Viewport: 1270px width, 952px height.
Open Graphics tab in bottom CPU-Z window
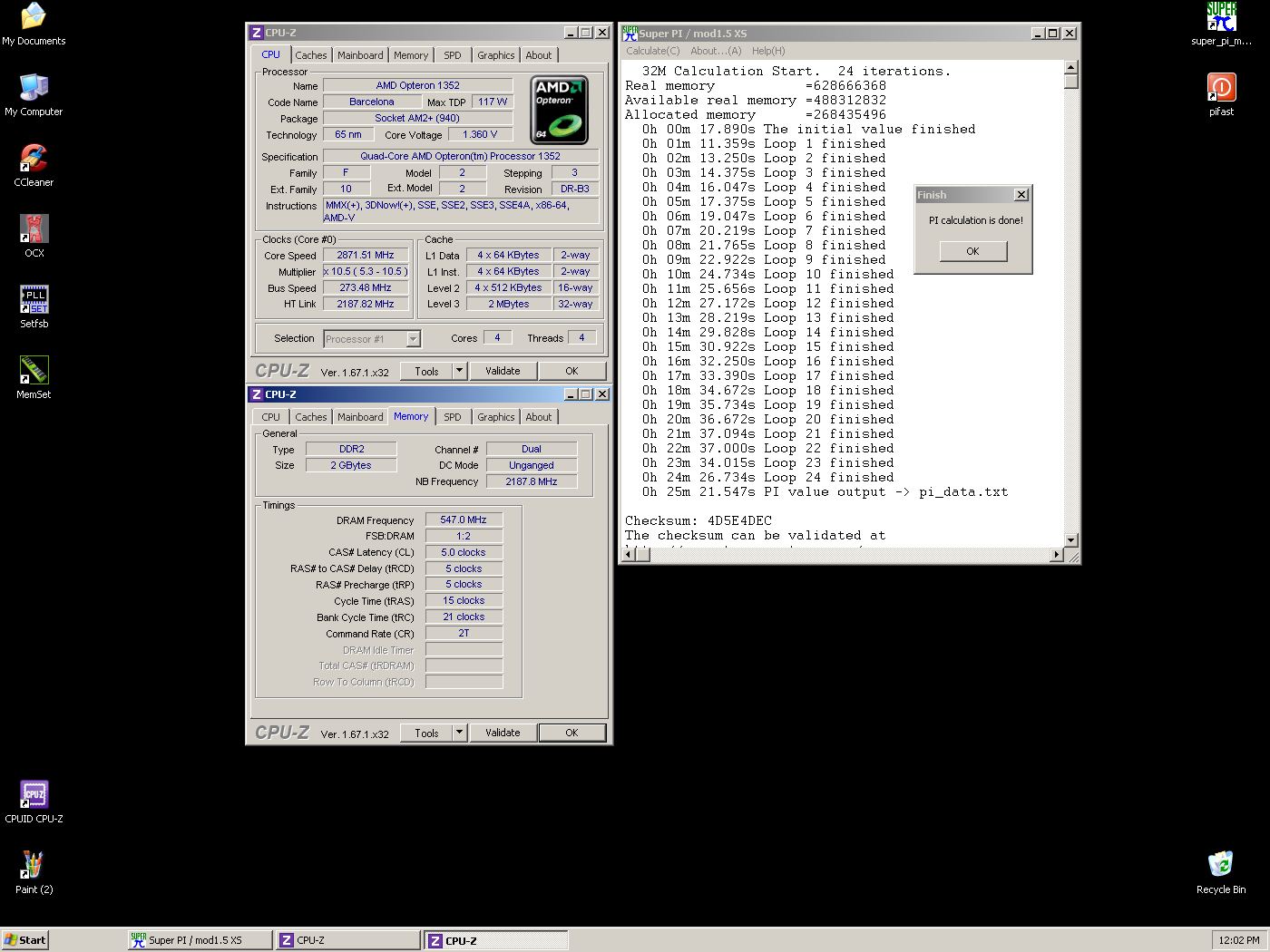tap(496, 417)
